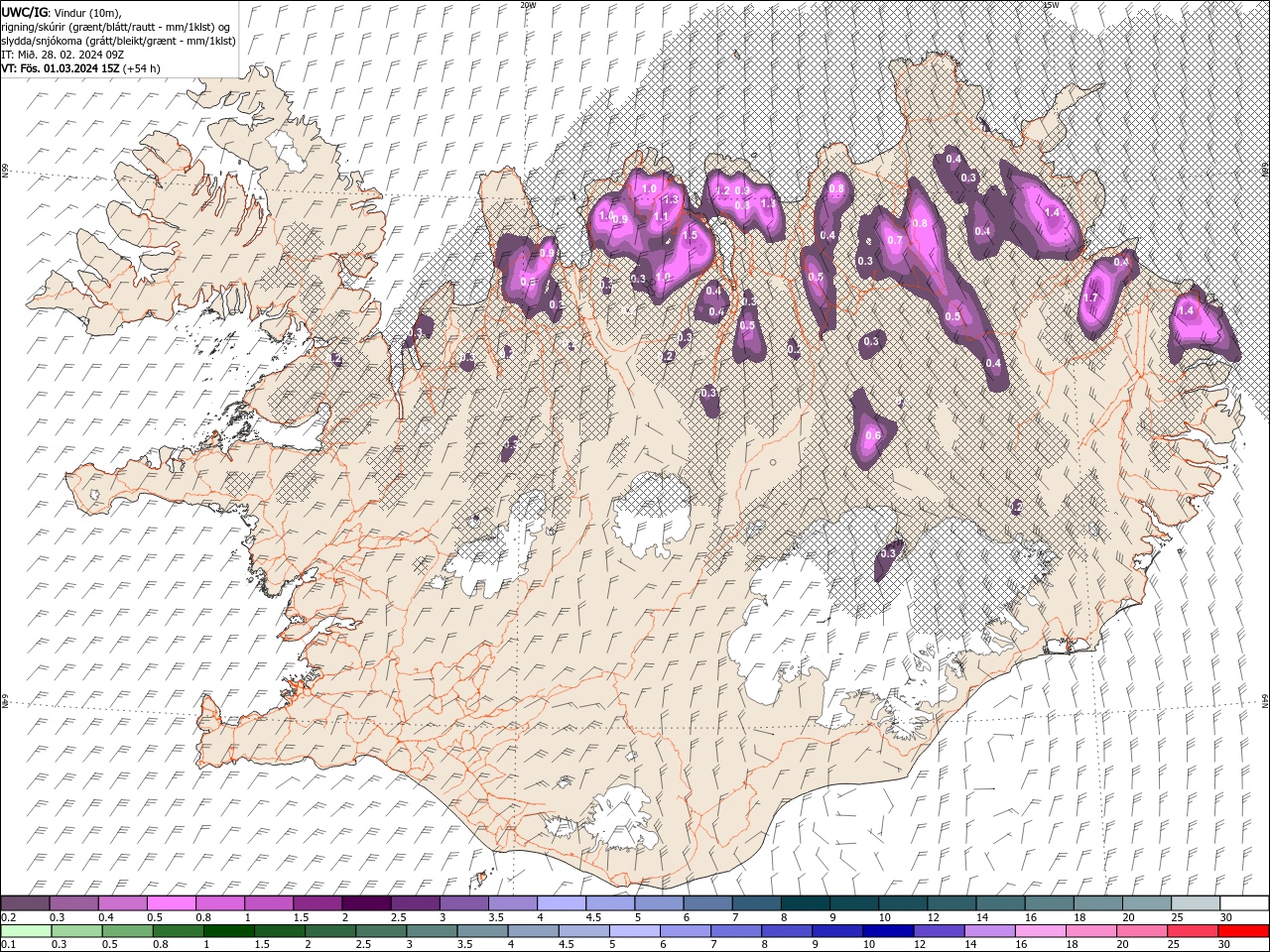Click snow scale swatch between 0.2 and 0.3

[x=25, y=903]
